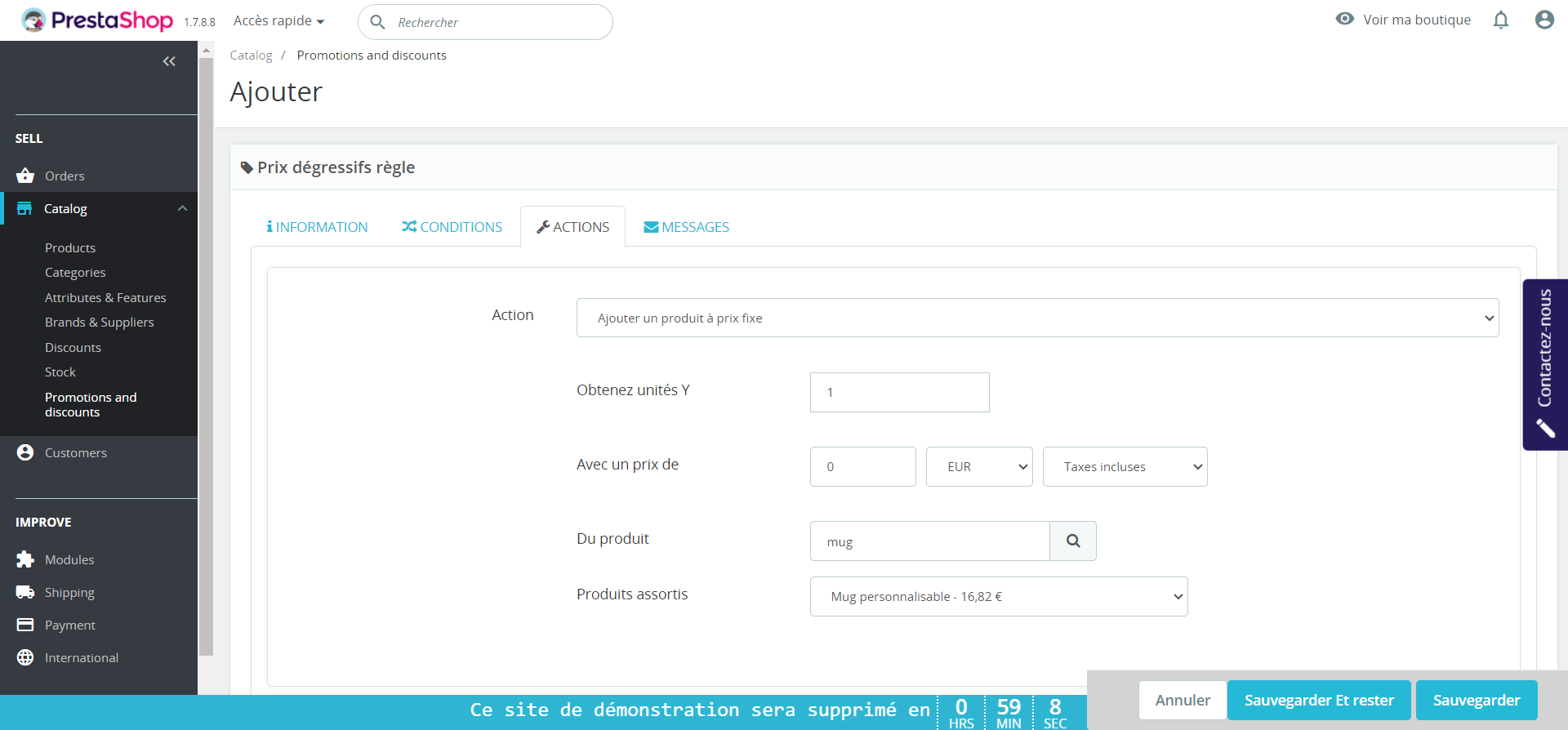Click the Payment menu label
Screen dimensions: 1568x730
point(70,625)
